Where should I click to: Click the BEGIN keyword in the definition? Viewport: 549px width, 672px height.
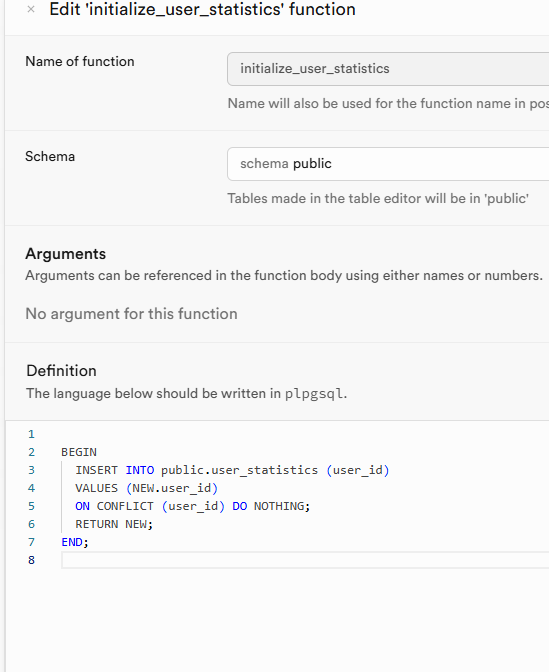tap(79, 452)
